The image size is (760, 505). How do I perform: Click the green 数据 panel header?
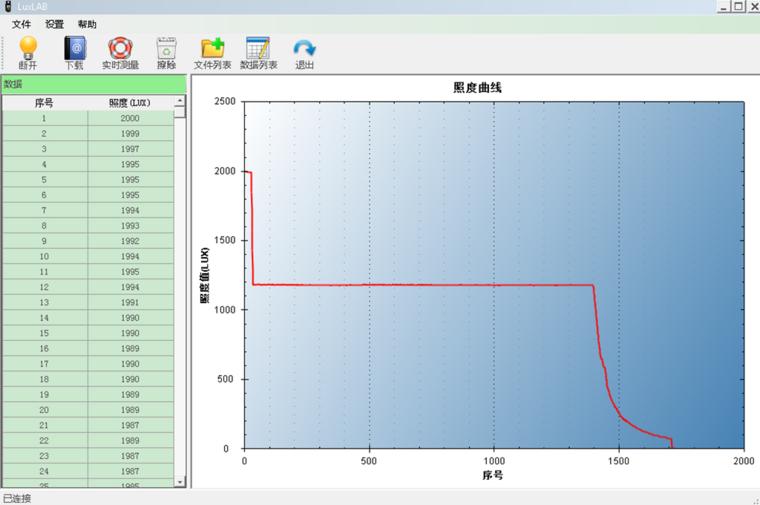(x=94, y=84)
